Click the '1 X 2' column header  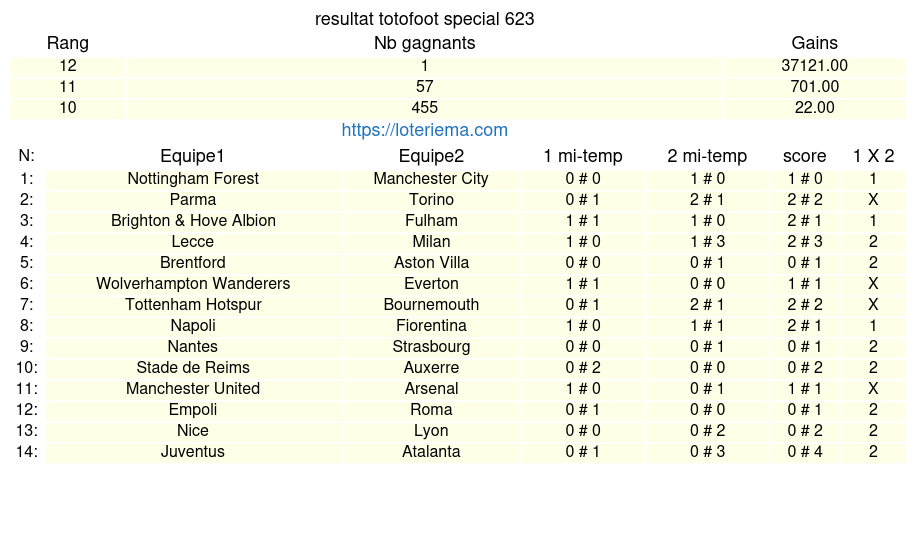[x=873, y=156]
